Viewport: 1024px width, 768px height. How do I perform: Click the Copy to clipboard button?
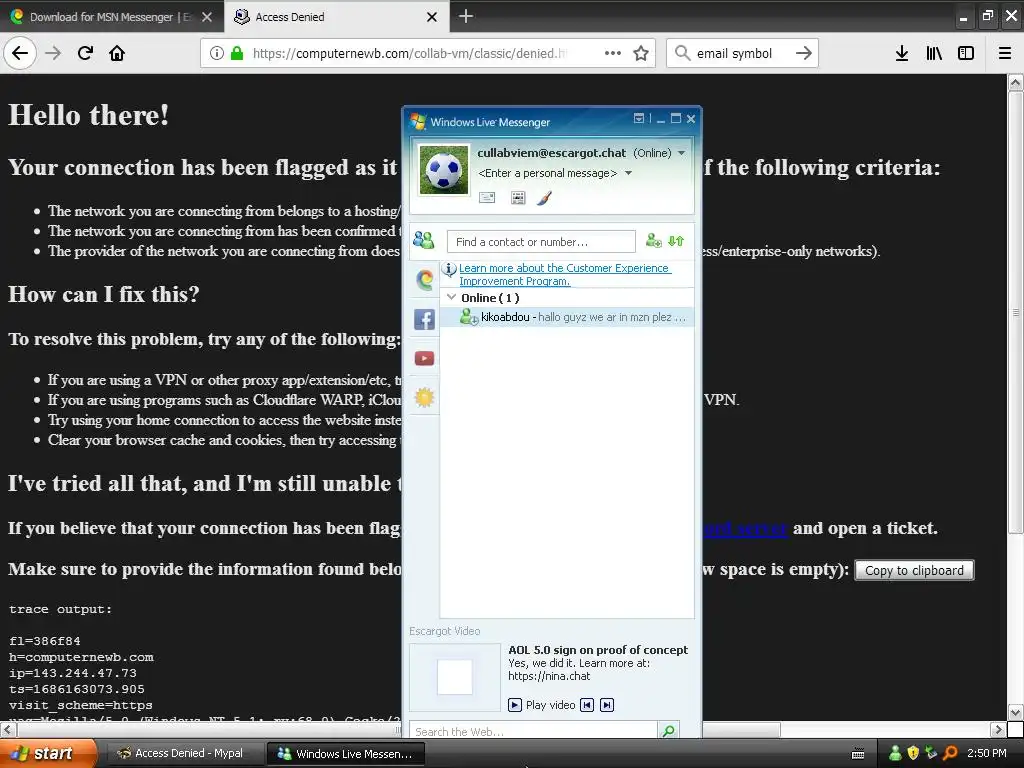click(x=914, y=570)
